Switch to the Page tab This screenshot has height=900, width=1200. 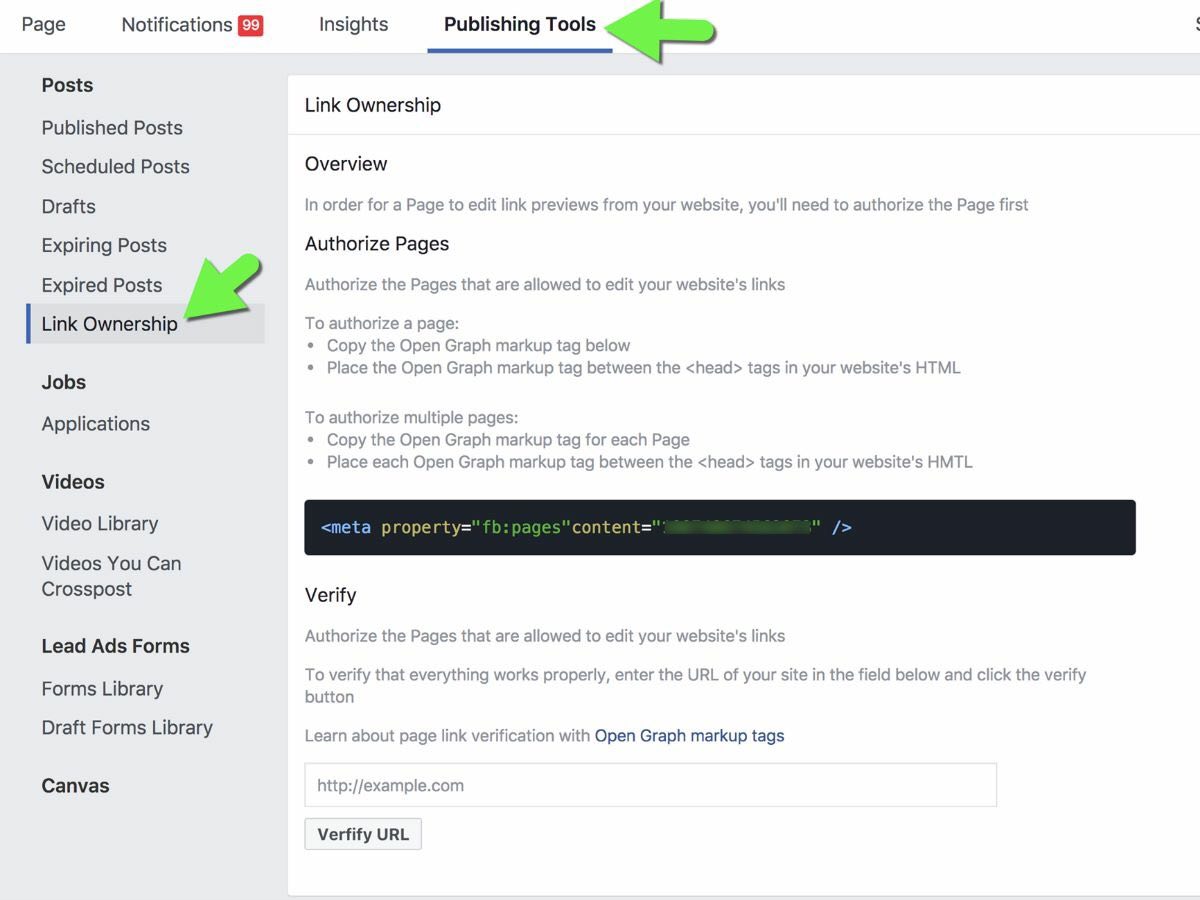coord(44,25)
